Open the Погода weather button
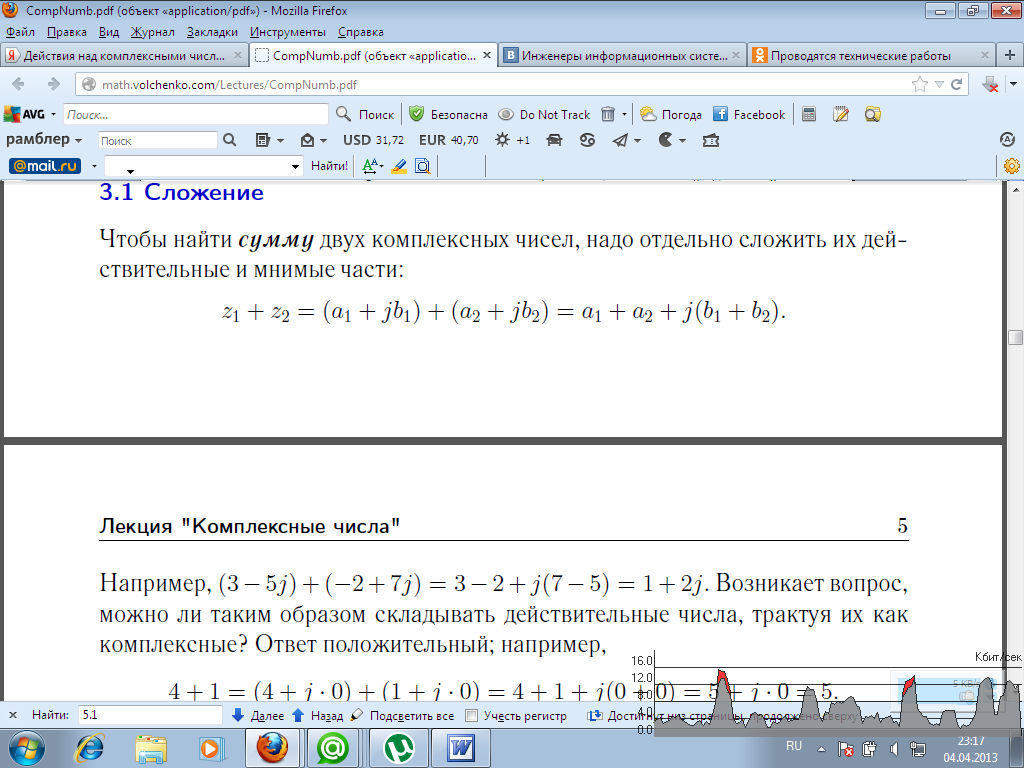 tap(671, 114)
